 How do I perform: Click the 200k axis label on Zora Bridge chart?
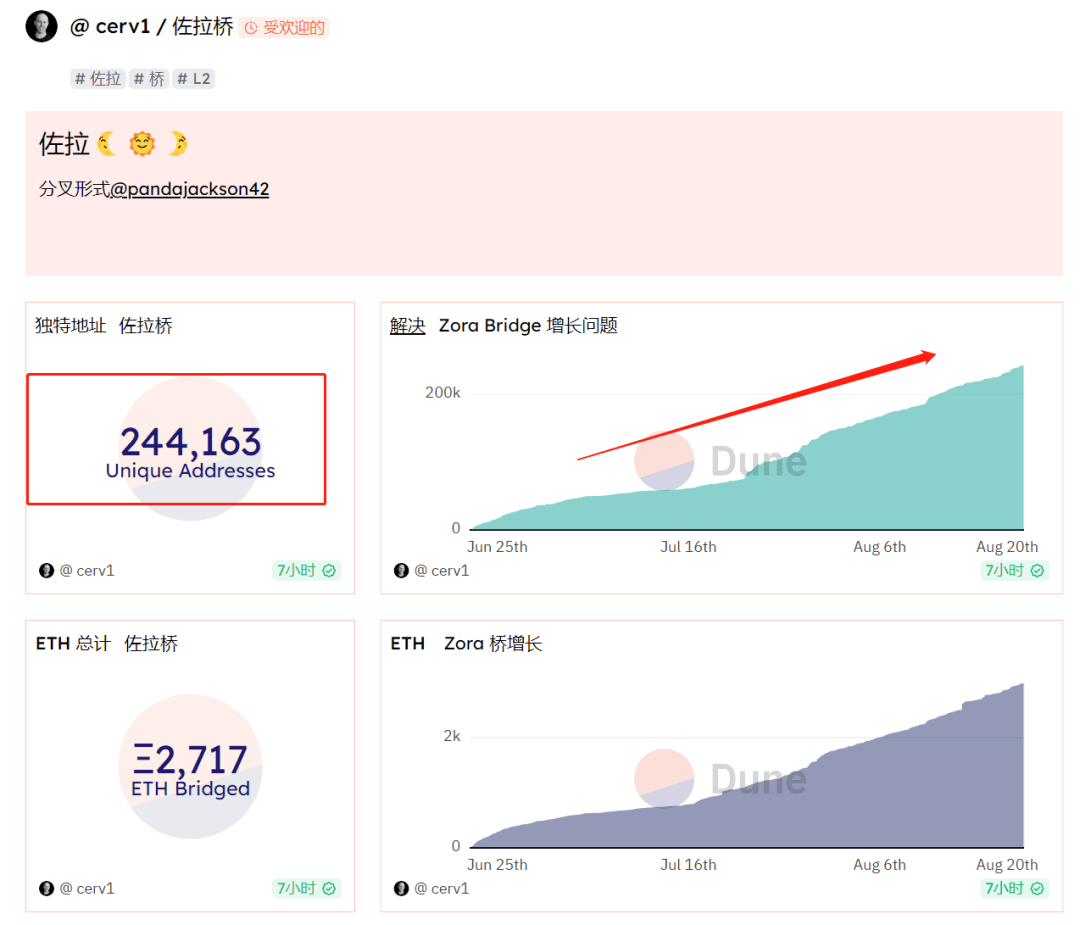(442, 393)
